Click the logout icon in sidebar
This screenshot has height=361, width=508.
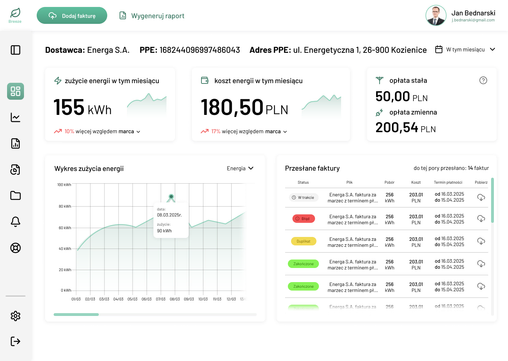click(15, 341)
